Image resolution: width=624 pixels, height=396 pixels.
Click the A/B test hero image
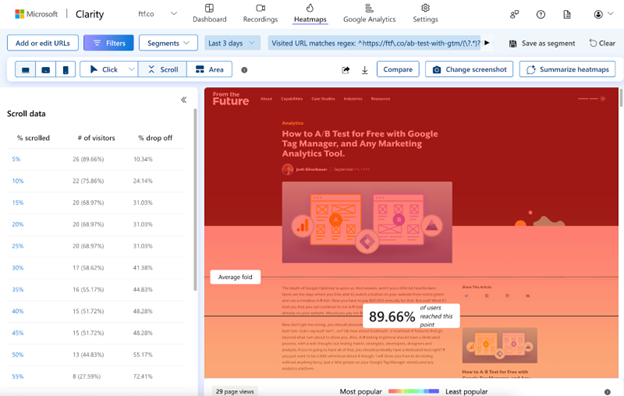click(367, 222)
